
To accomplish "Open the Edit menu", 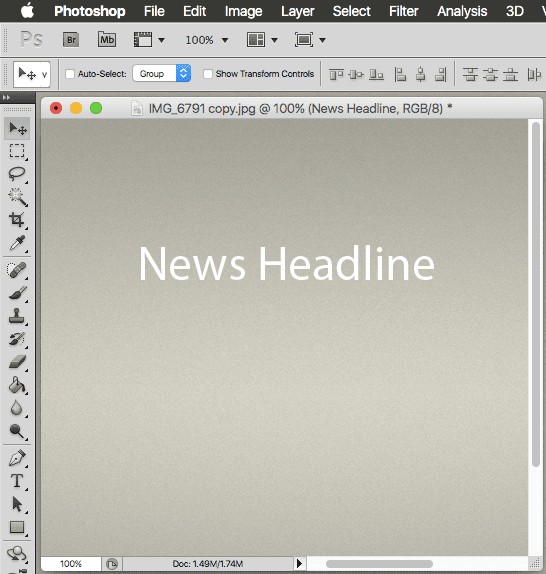I will click(x=194, y=11).
